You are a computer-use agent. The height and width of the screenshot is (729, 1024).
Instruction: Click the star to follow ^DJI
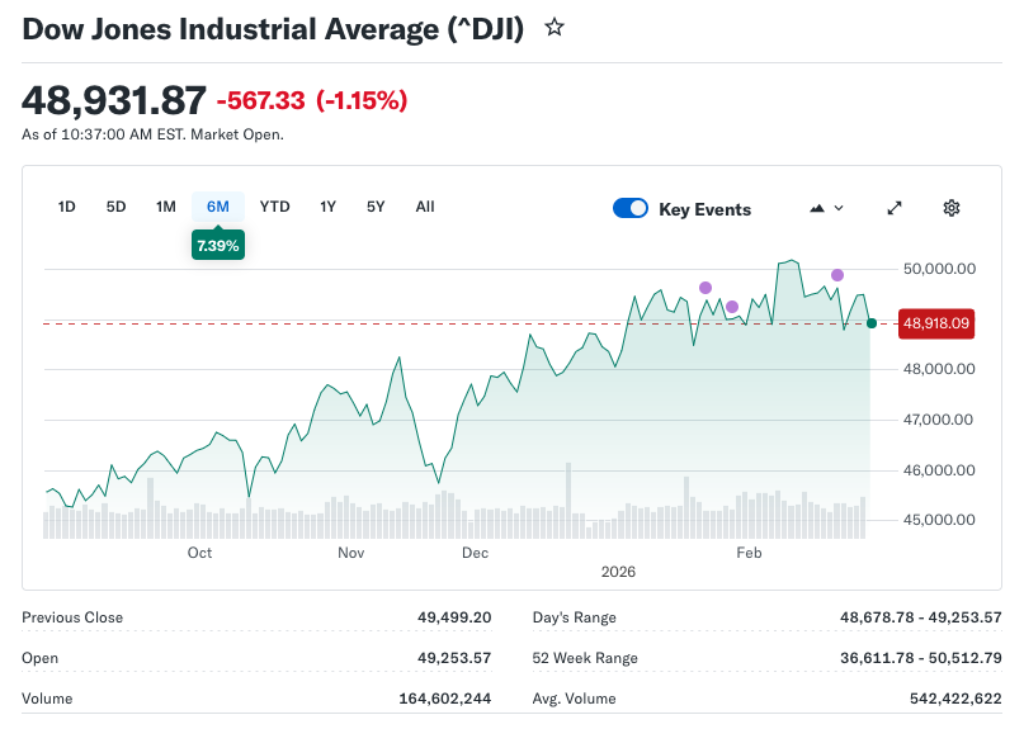tap(554, 27)
